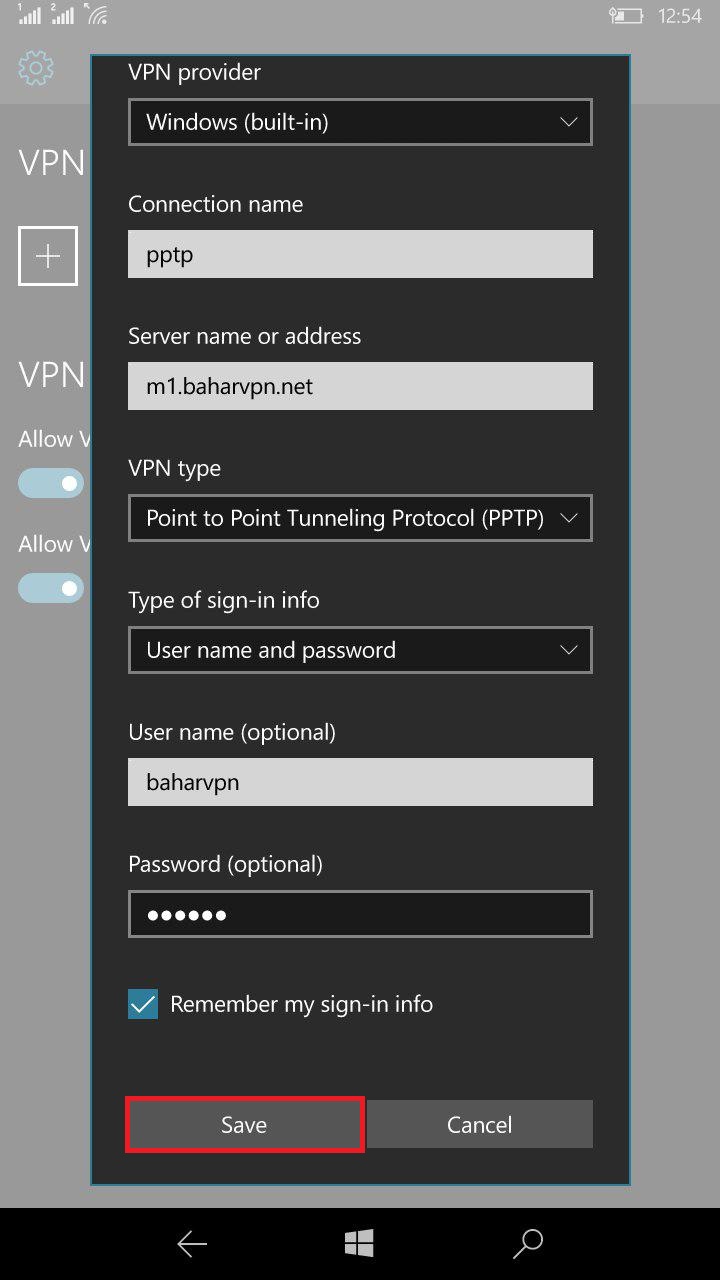Tap the Wi-Fi signal status icon
This screenshot has height=1280, width=720.
(97, 15)
